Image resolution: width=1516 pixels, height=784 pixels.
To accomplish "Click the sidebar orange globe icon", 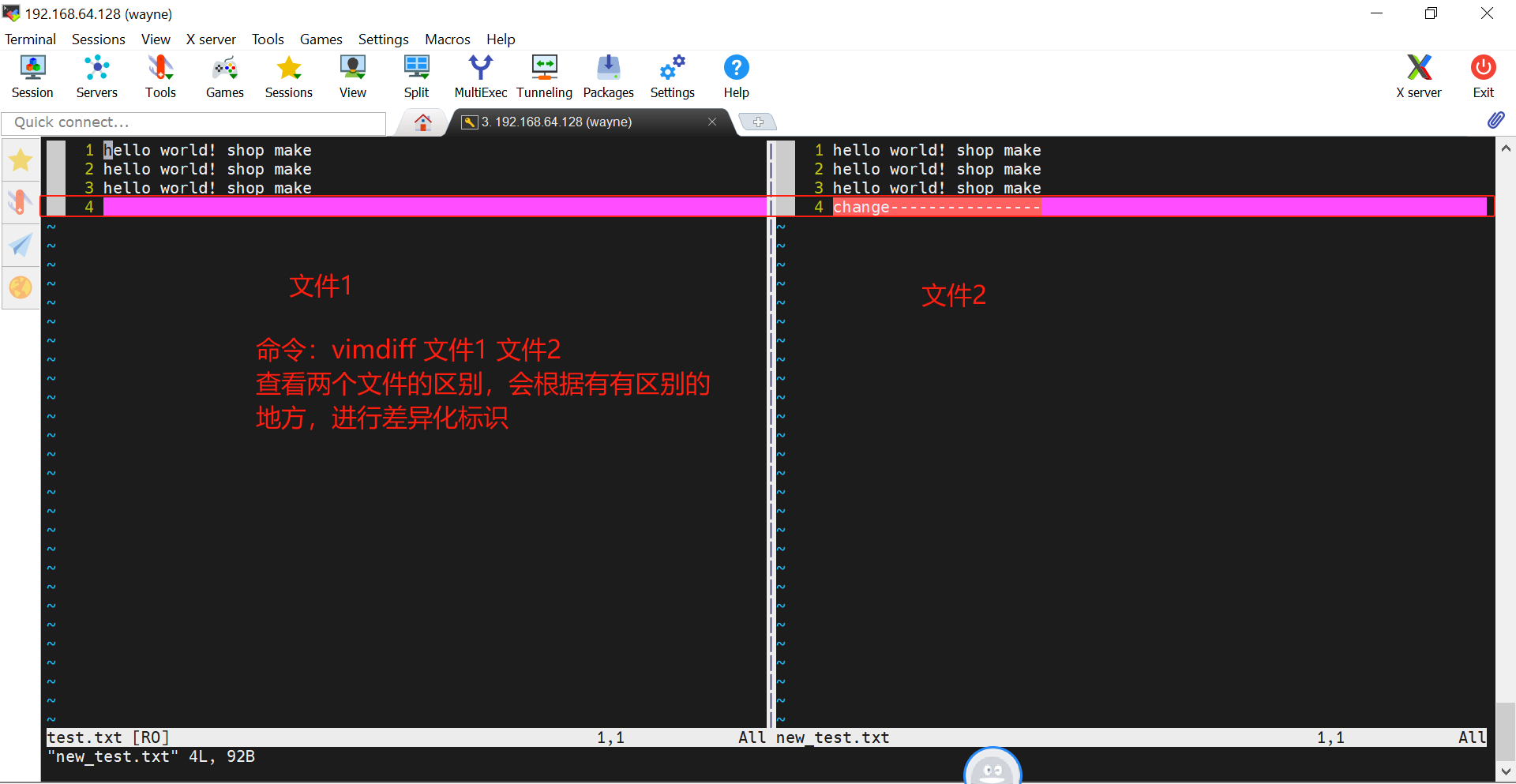I will click(21, 287).
